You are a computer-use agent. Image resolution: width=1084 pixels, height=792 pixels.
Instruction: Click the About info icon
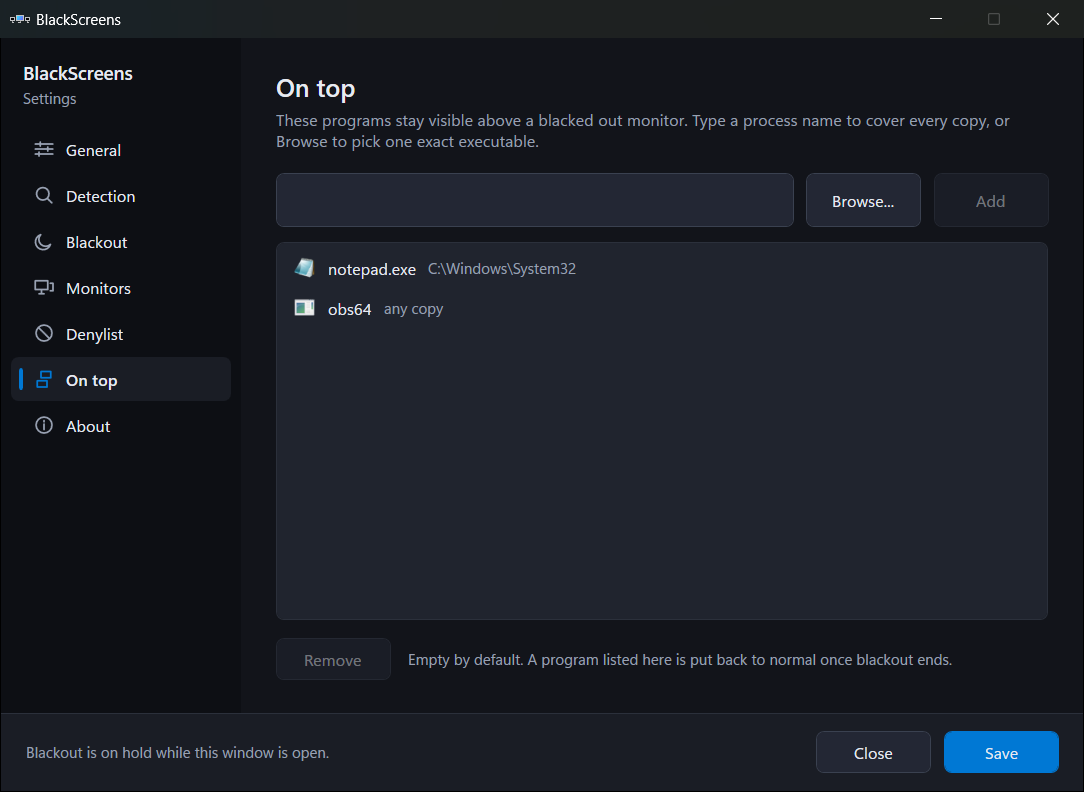click(44, 426)
